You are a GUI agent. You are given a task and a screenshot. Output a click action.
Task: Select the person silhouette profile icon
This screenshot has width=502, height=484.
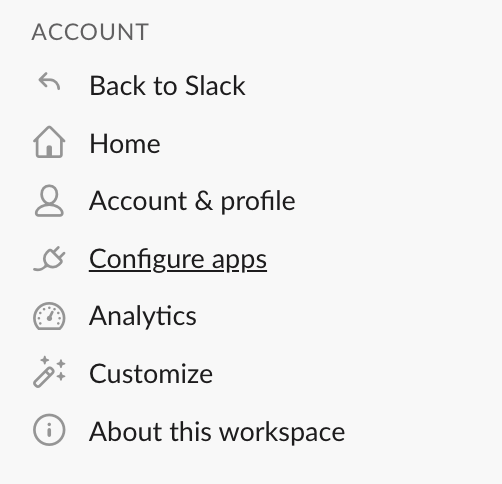(49, 201)
